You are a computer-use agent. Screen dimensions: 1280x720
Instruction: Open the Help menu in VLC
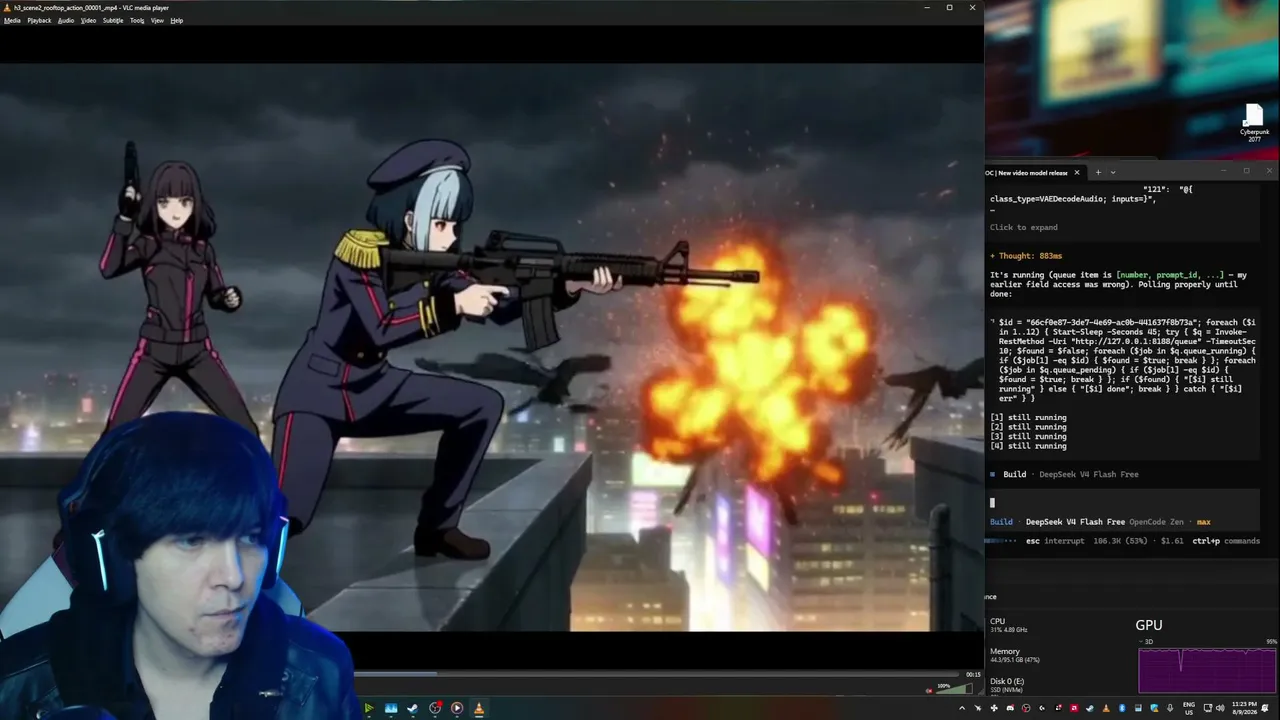coord(177,20)
